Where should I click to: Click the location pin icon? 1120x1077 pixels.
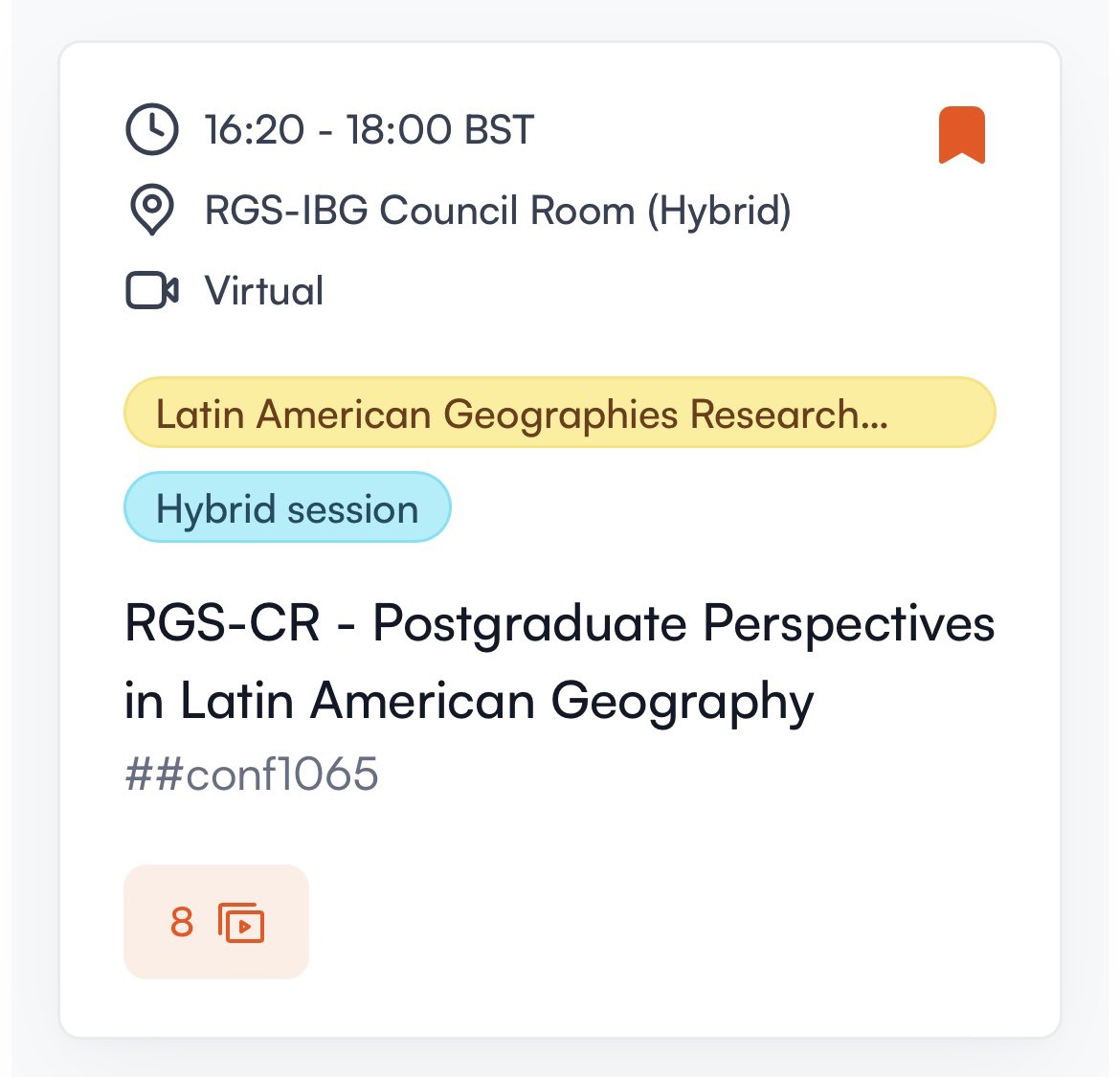click(x=152, y=210)
